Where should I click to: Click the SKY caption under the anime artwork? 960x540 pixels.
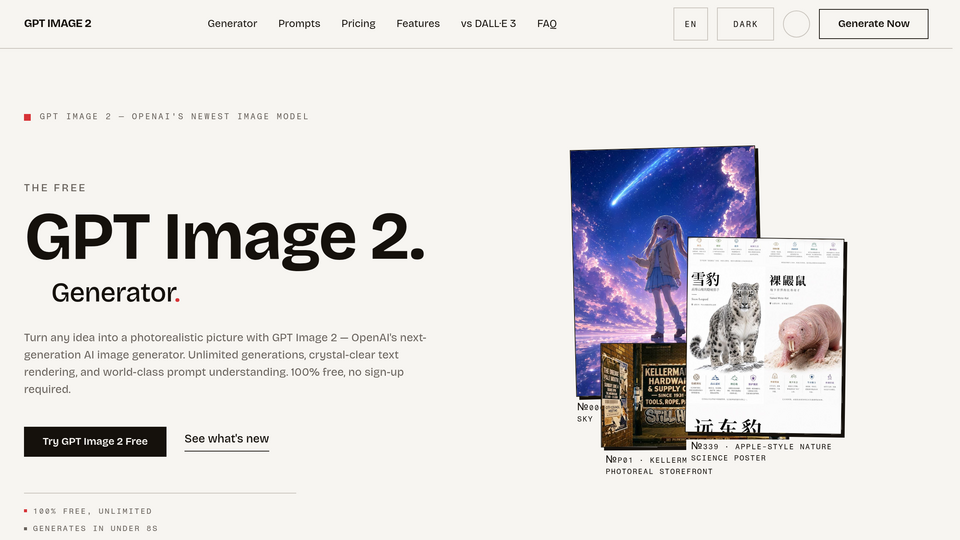(585, 419)
